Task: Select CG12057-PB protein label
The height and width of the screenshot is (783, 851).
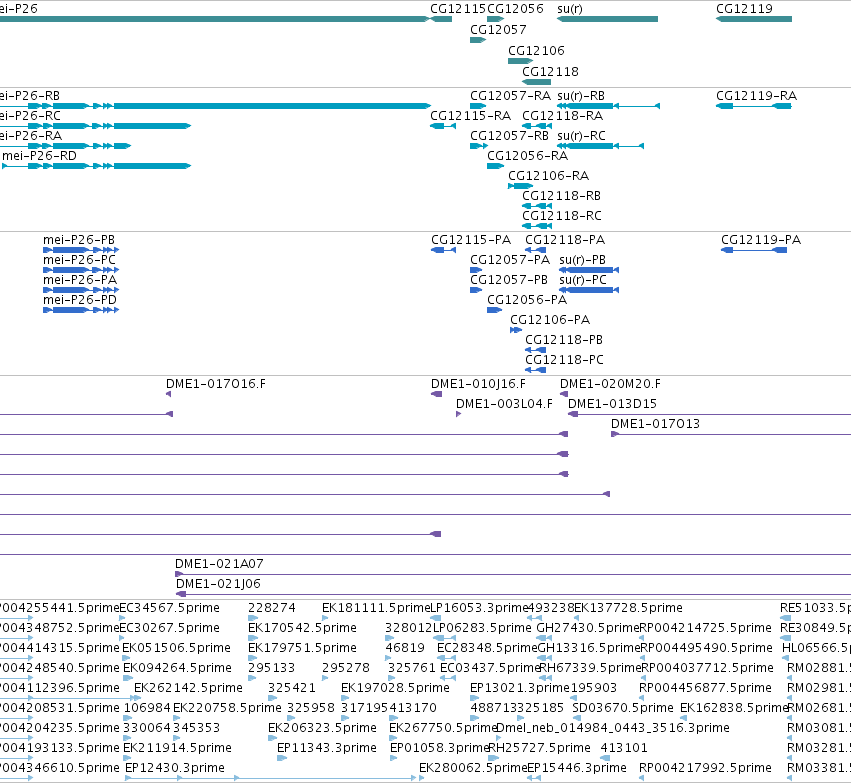Action: [509, 280]
